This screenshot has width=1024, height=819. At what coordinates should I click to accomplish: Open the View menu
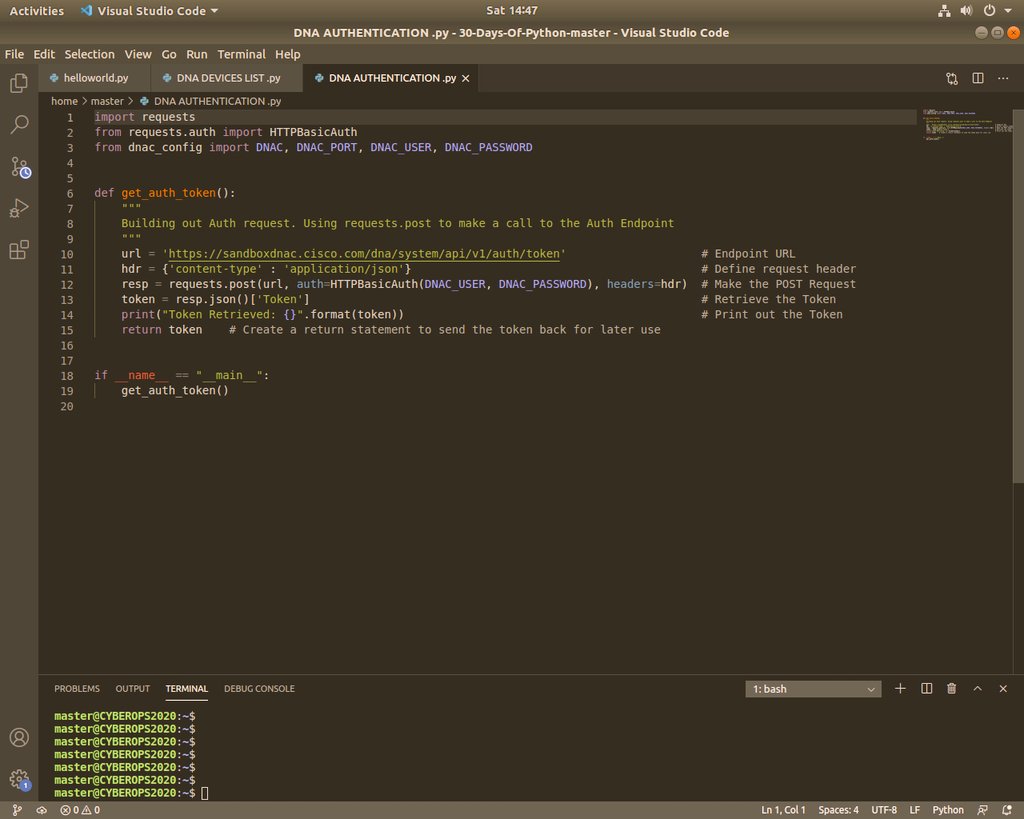[x=138, y=54]
